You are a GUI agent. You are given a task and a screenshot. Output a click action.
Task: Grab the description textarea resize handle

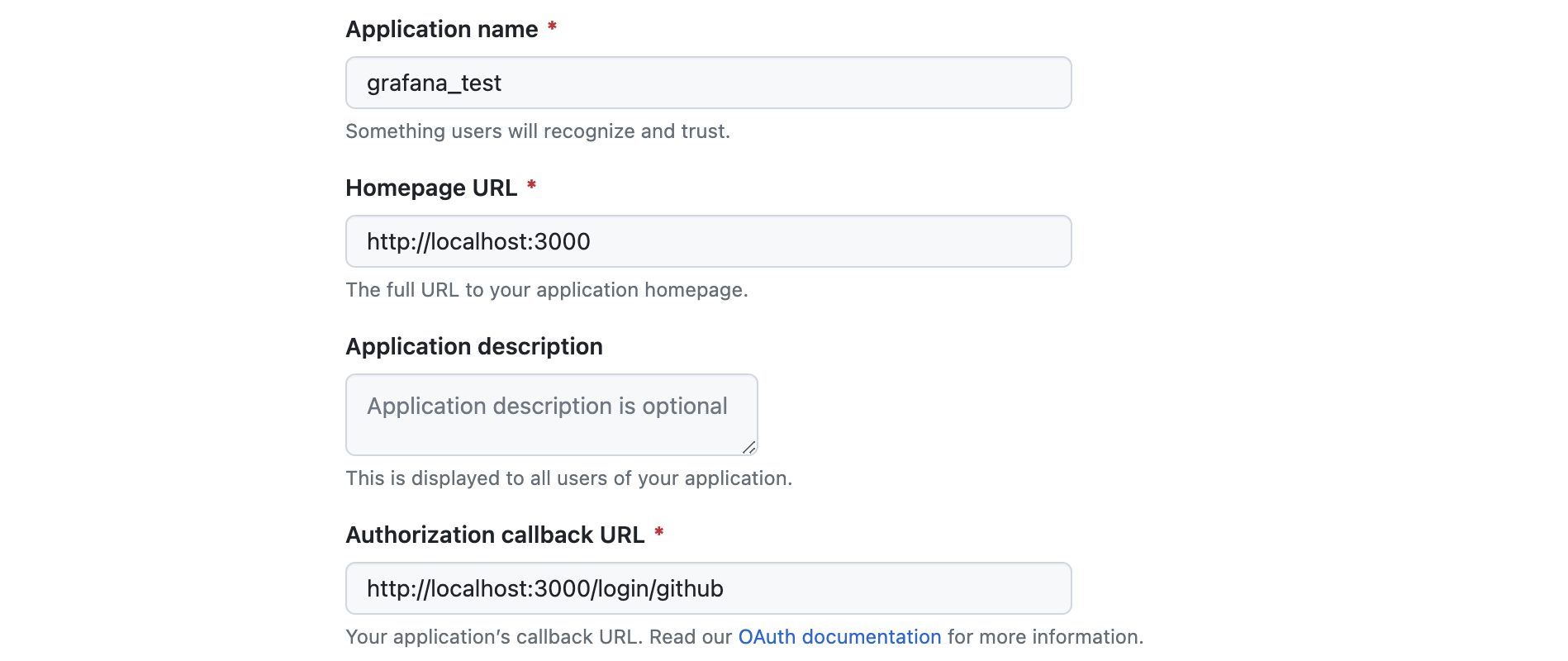(748, 447)
